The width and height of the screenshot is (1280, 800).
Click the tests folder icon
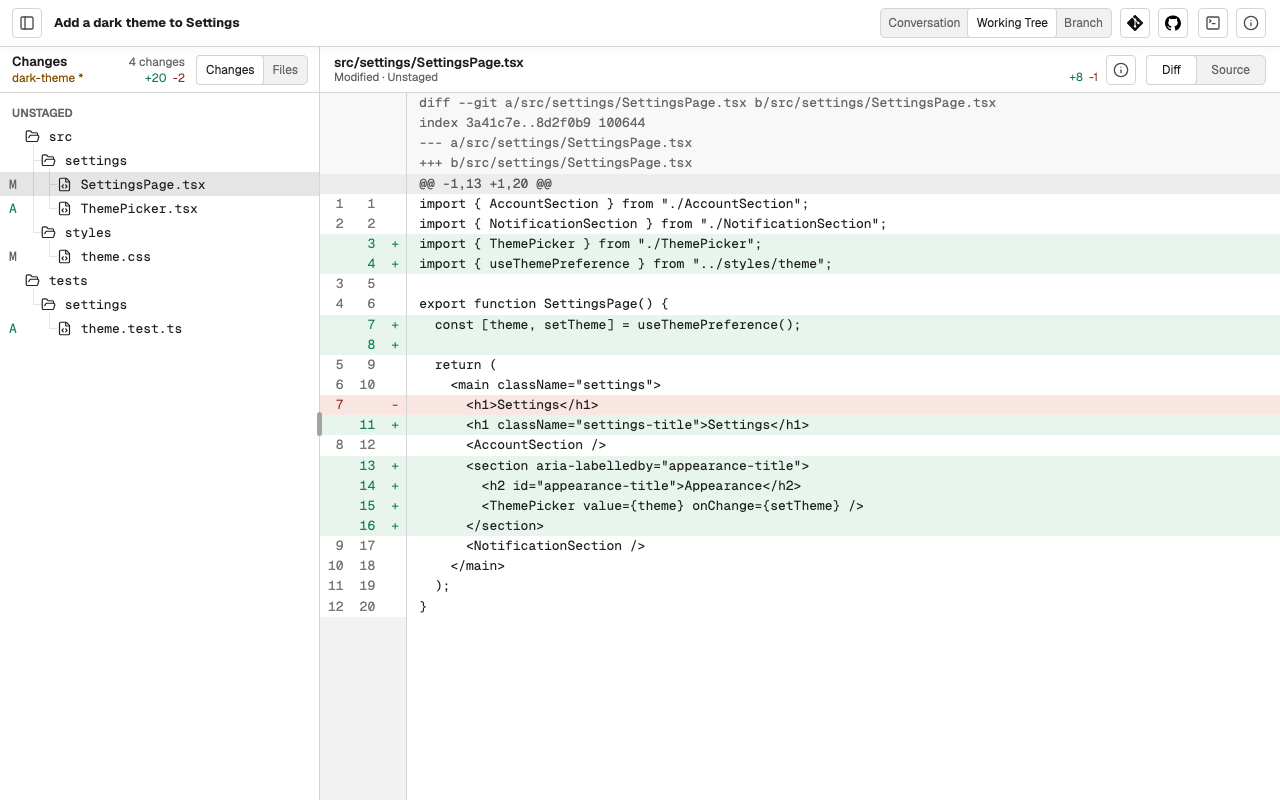click(32, 280)
